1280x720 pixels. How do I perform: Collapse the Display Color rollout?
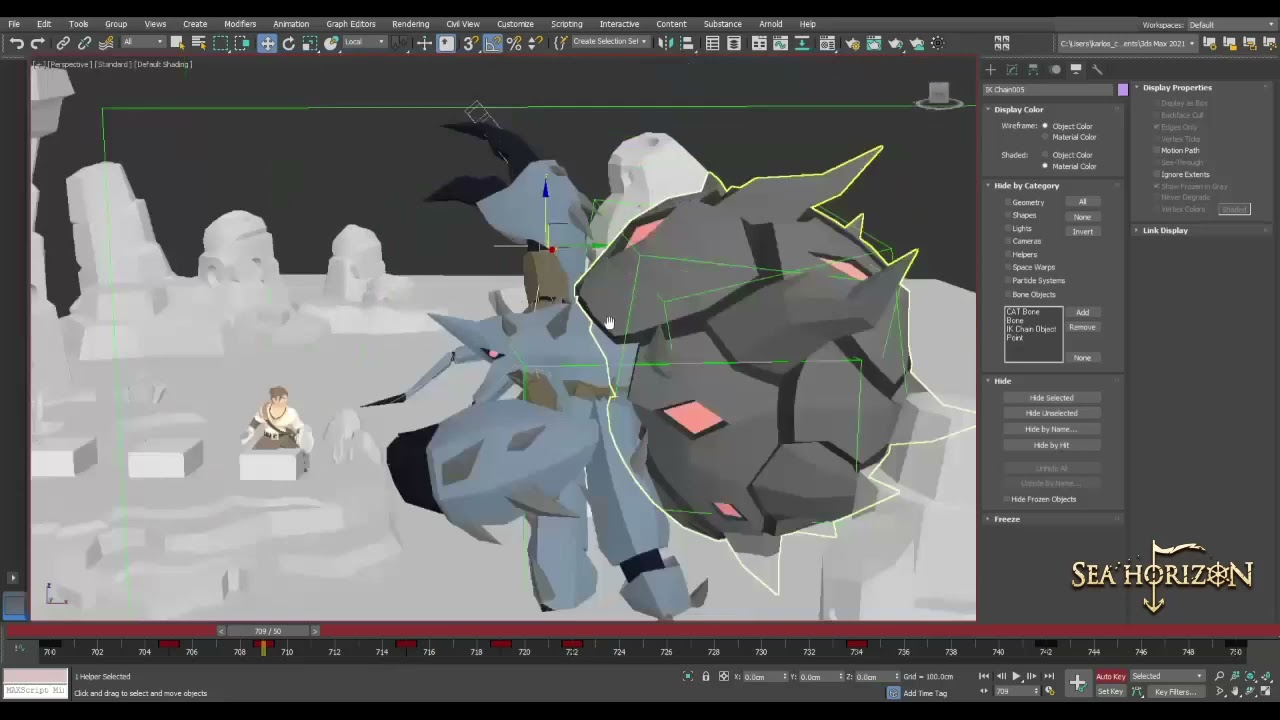pos(1019,109)
